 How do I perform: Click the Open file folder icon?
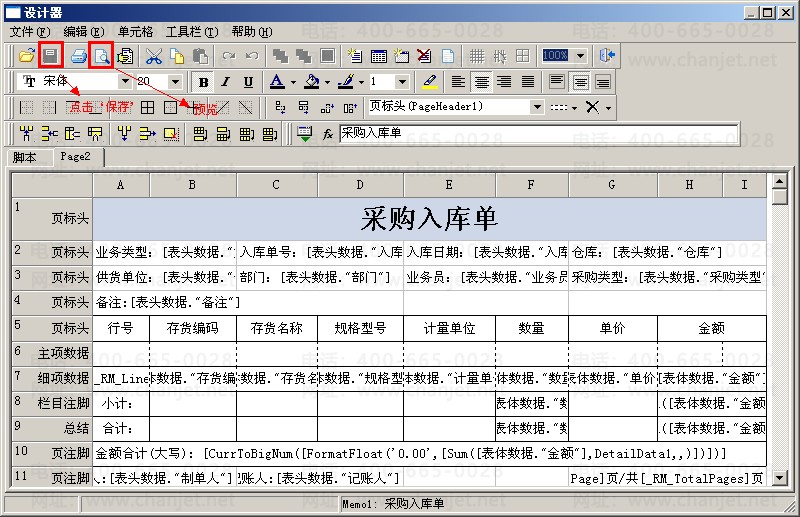pyautogui.click(x=27, y=55)
